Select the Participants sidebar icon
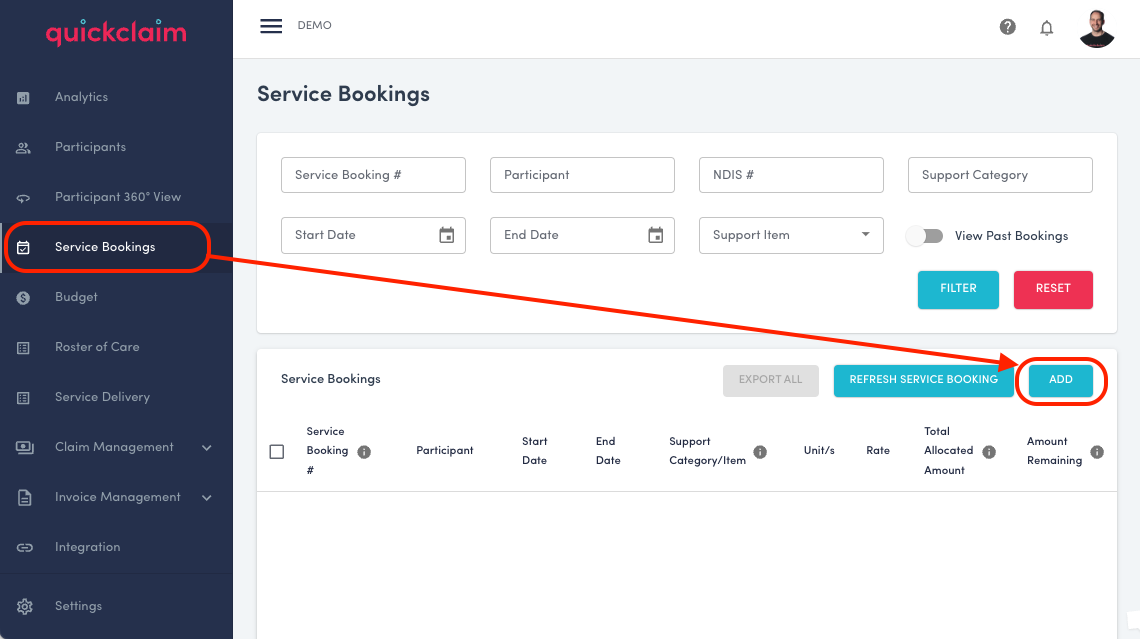1140x639 pixels. click(24, 147)
